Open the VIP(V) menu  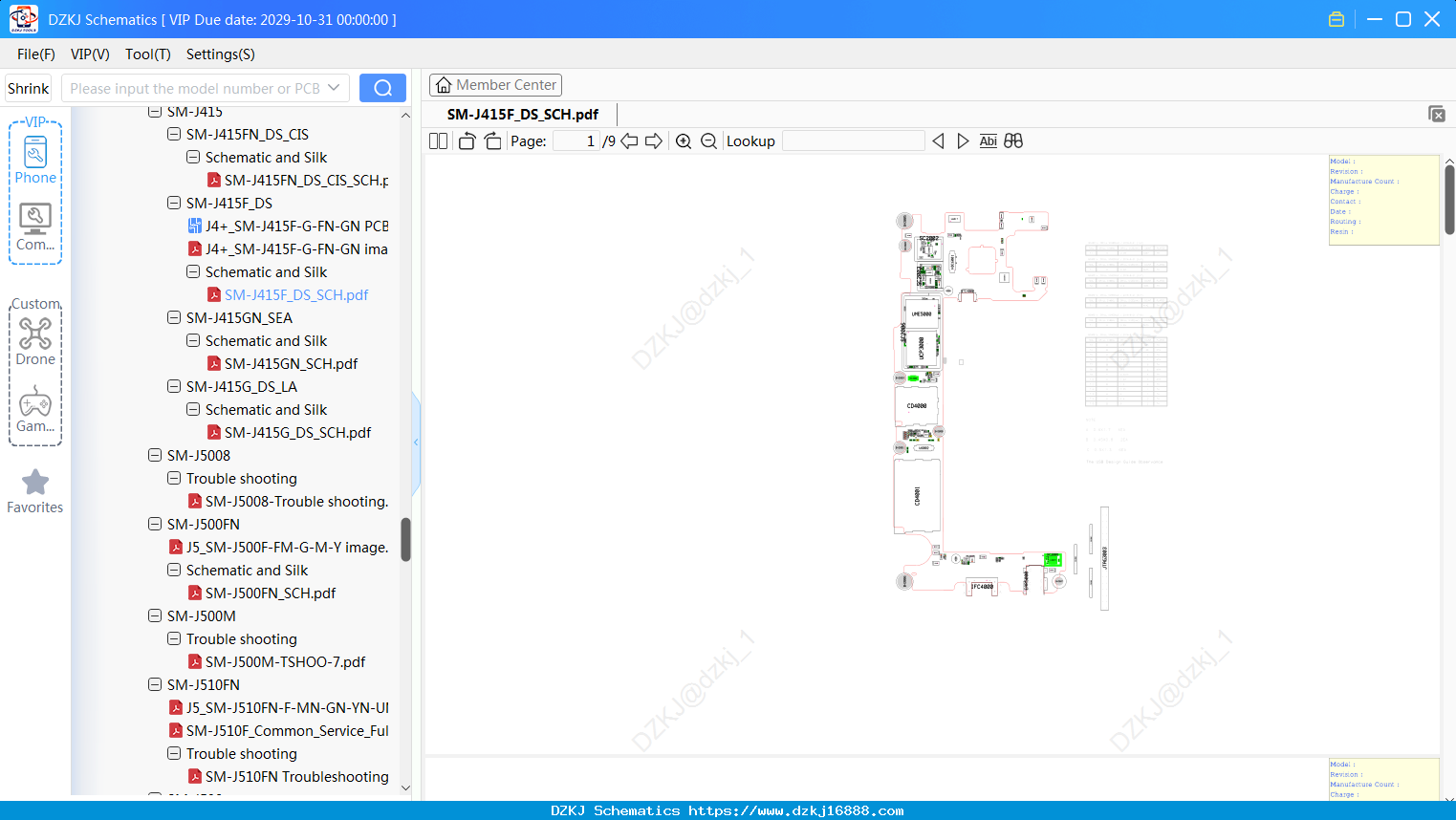[90, 54]
